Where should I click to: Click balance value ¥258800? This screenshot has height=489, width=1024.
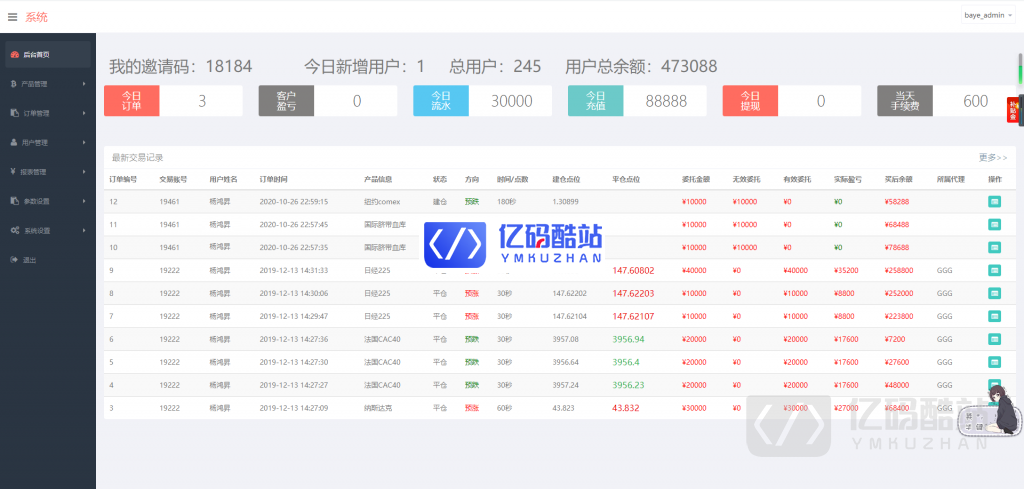(899, 270)
